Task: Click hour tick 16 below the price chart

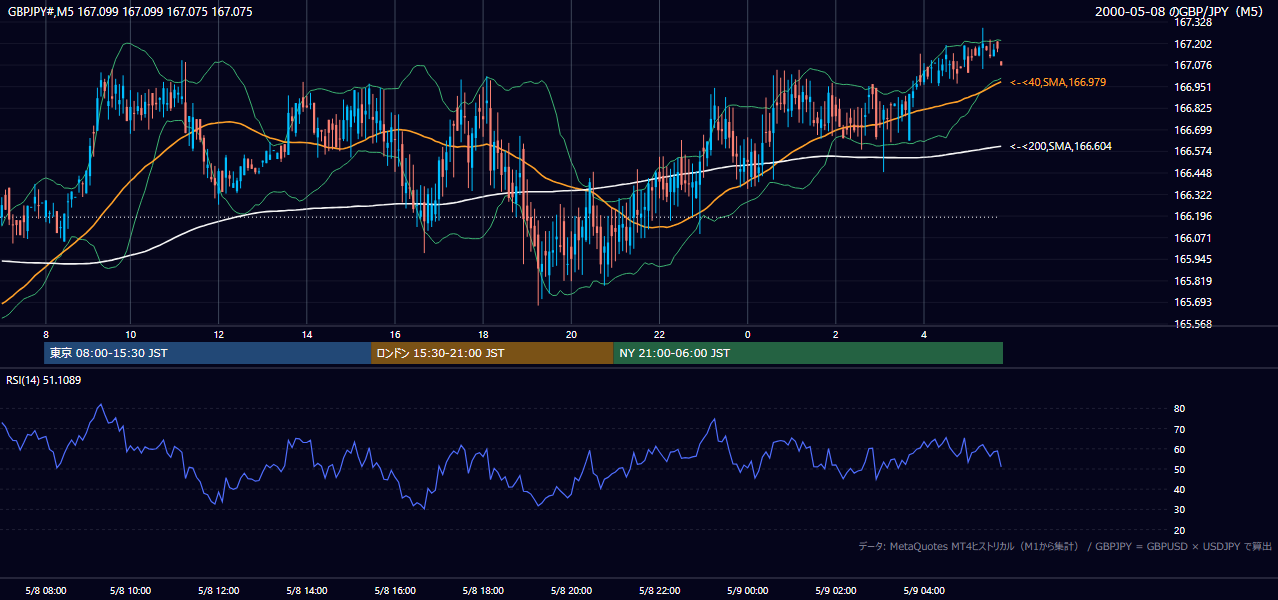Action: pos(395,334)
